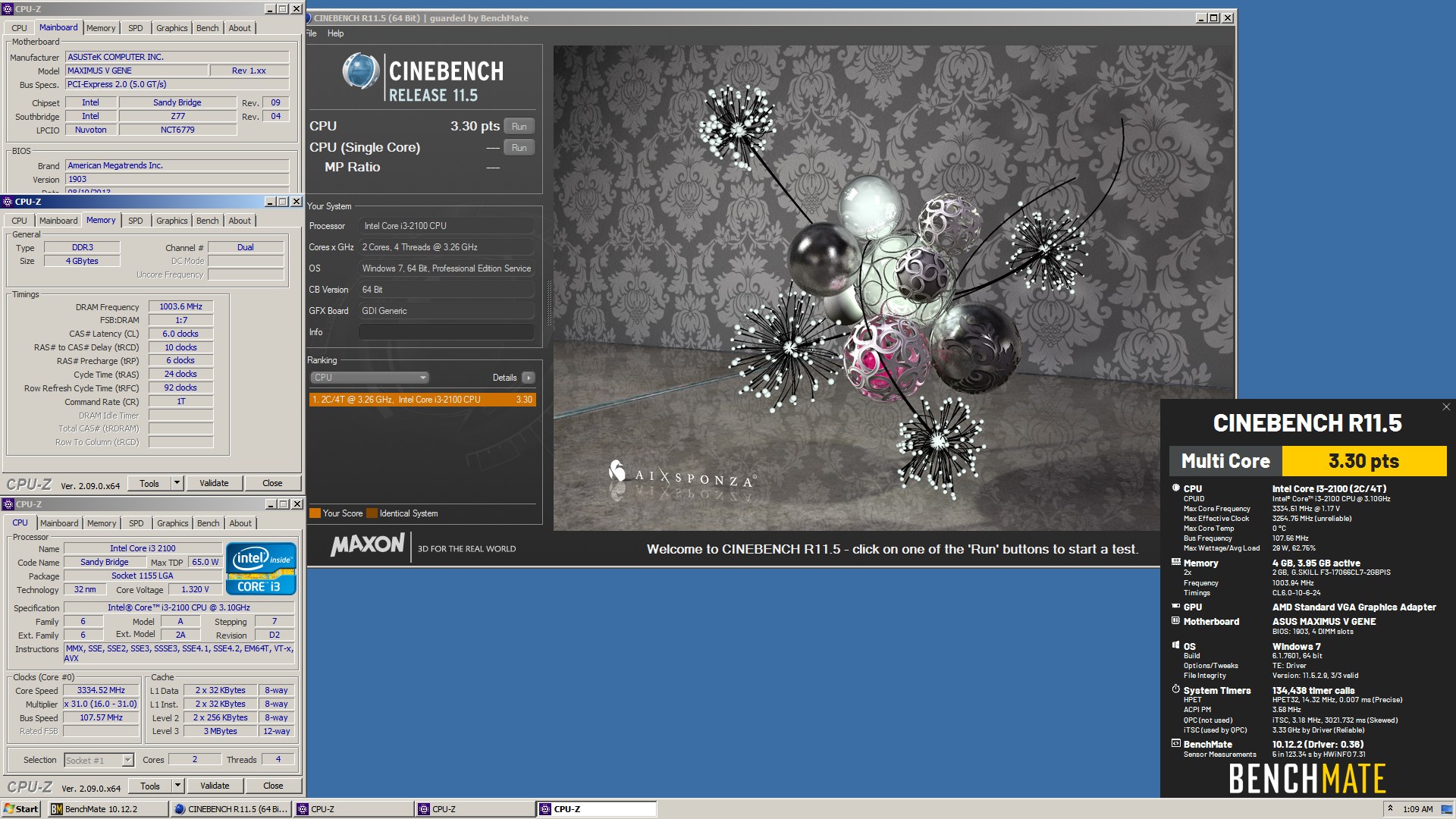Open the CPU tab in top CPU-Z window

pos(19,28)
